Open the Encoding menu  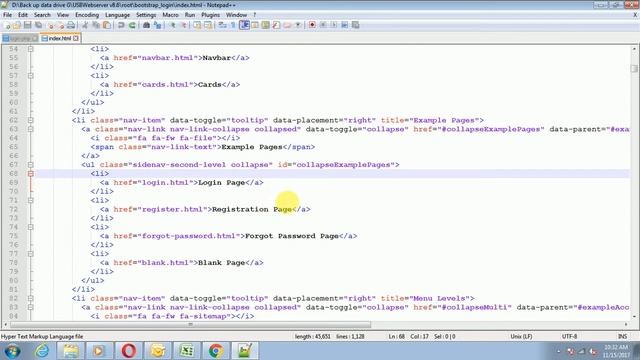(87, 15)
